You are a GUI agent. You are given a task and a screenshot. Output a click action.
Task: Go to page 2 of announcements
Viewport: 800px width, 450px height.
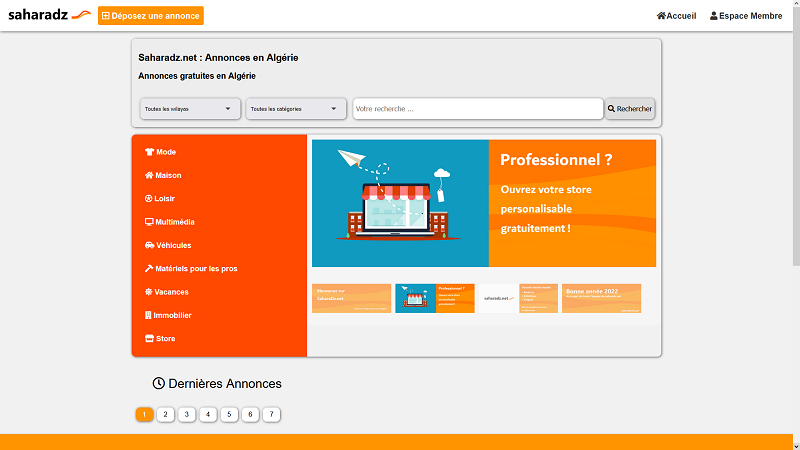pyautogui.click(x=165, y=414)
